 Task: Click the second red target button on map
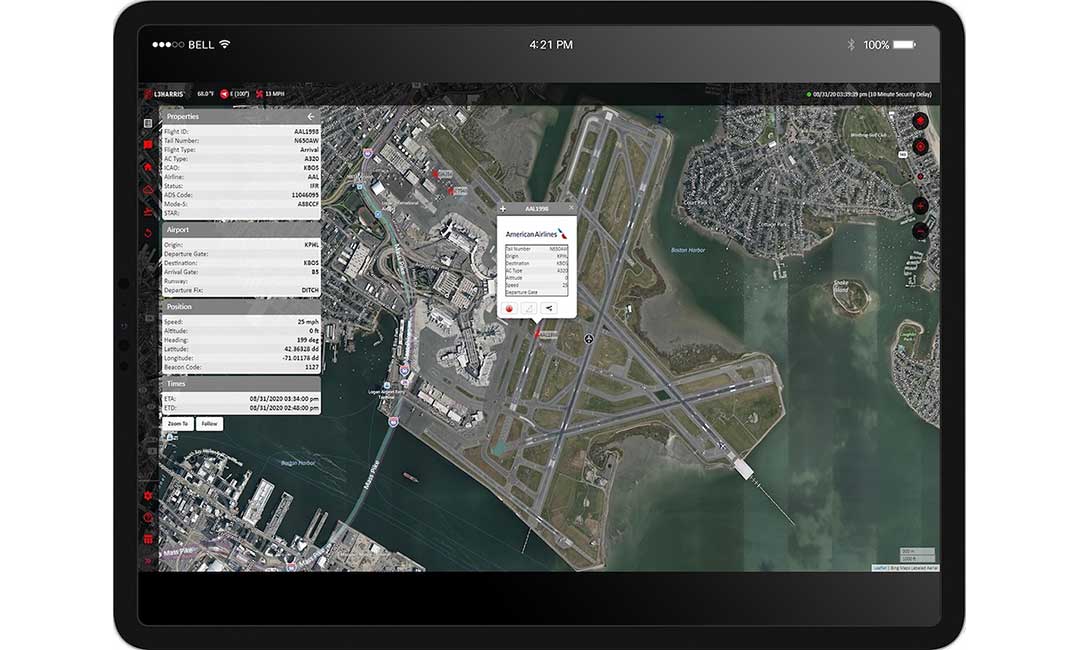click(x=920, y=147)
